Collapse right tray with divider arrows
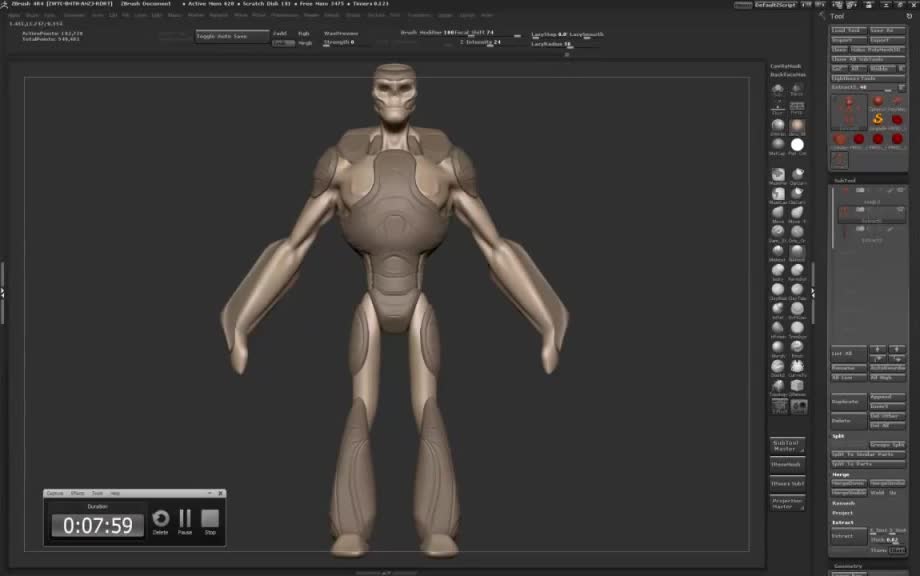This screenshot has width=920, height=576. [813, 292]
